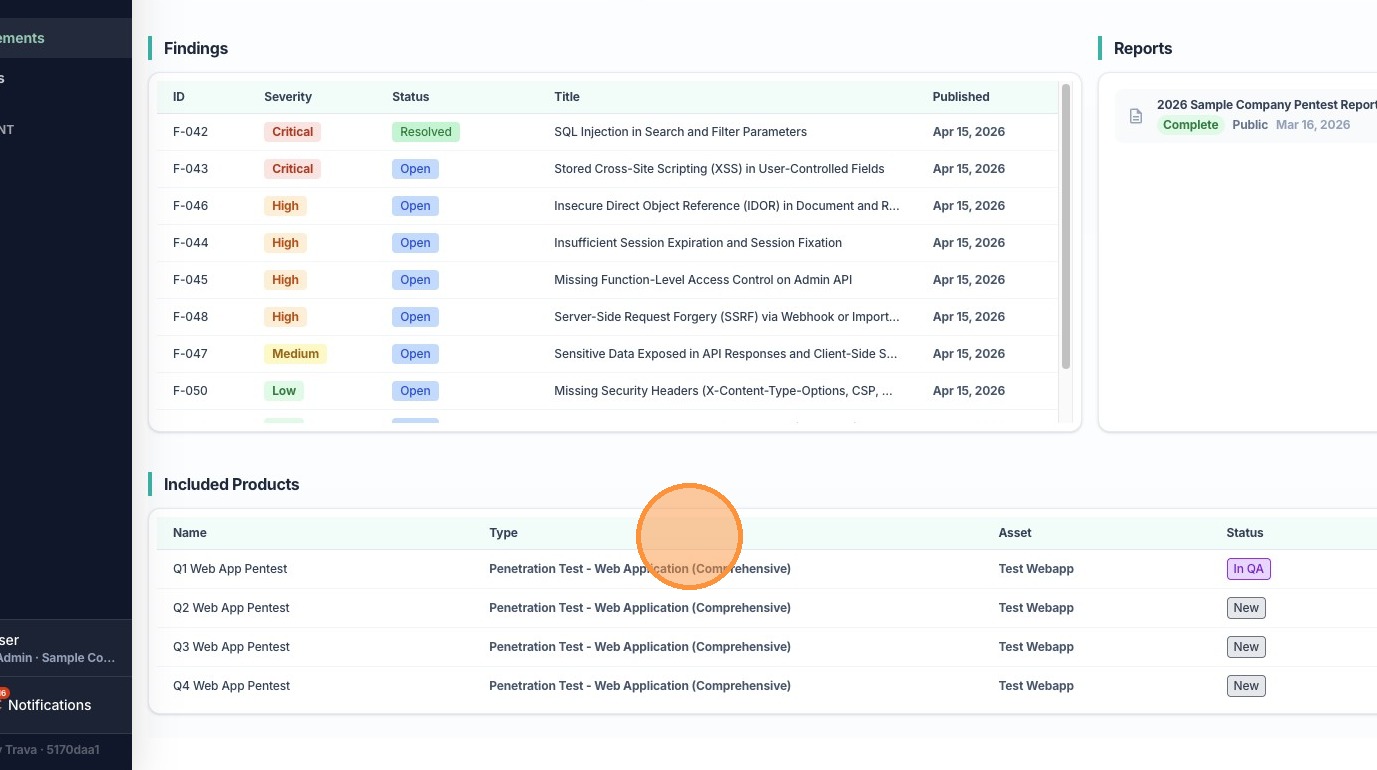Click the Published column header in Findings
This screenshot has height=770, width=1377.
(x=960, y=97)
